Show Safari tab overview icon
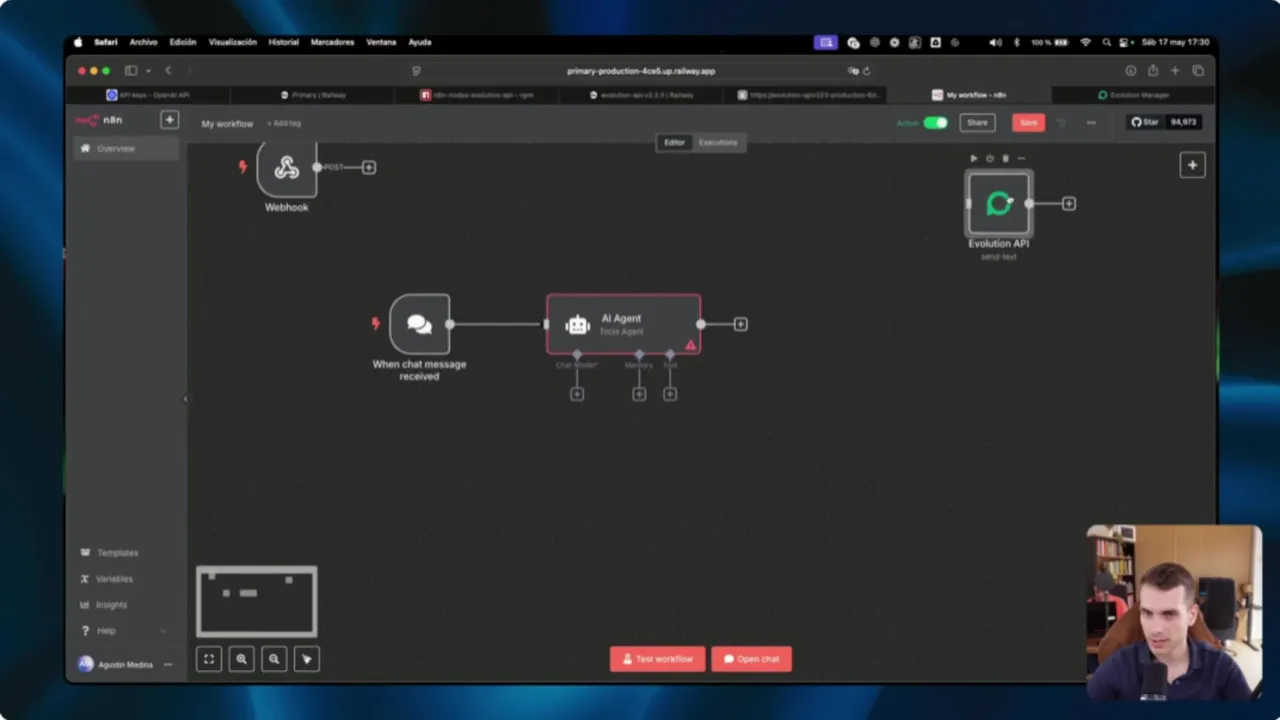 click(1198, 71)
